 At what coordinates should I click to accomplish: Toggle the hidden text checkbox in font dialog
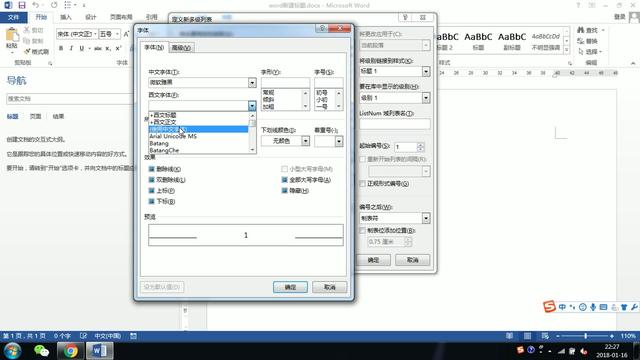(284, 191)
